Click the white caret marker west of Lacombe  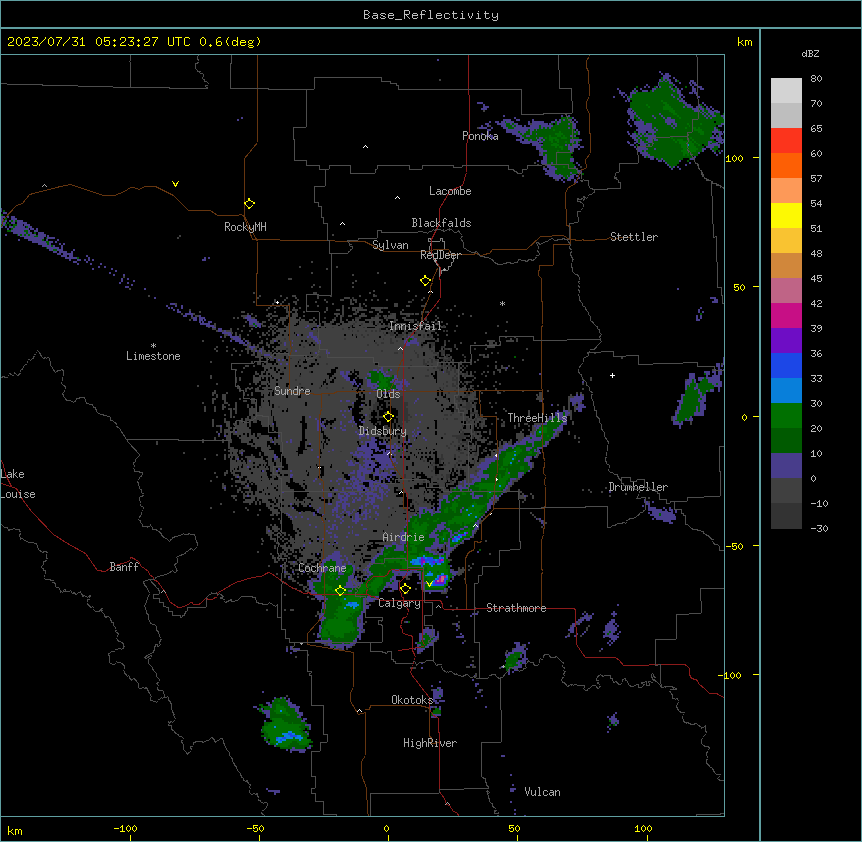coord(397,197)
